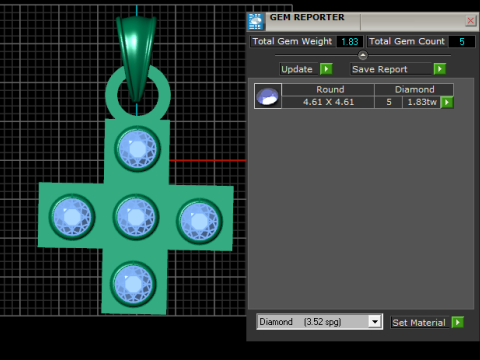Collapse panel with the round arrow handle
The image size is (480, 360).
coord(363,55)
